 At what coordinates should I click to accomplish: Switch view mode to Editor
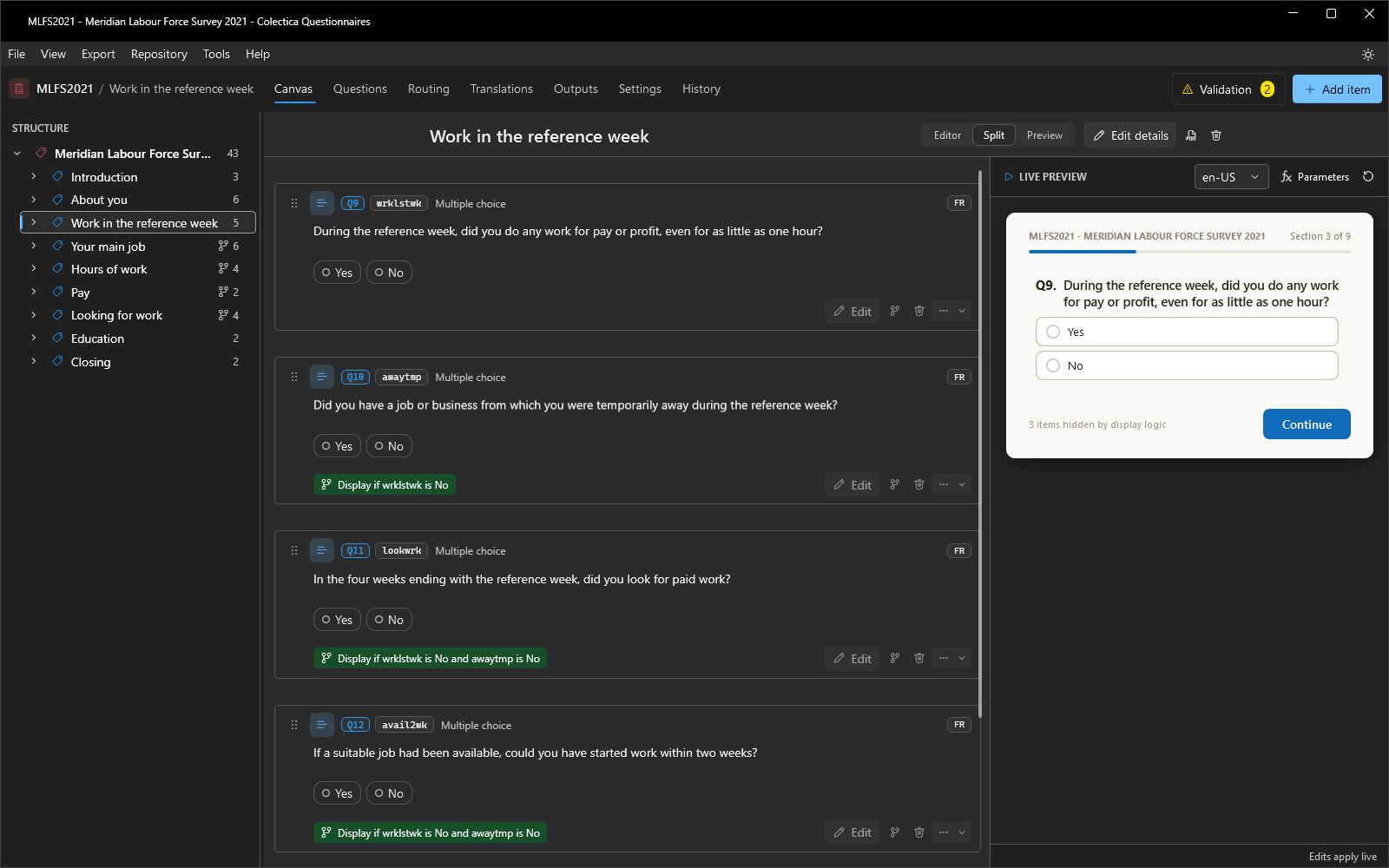click(947, 135)
